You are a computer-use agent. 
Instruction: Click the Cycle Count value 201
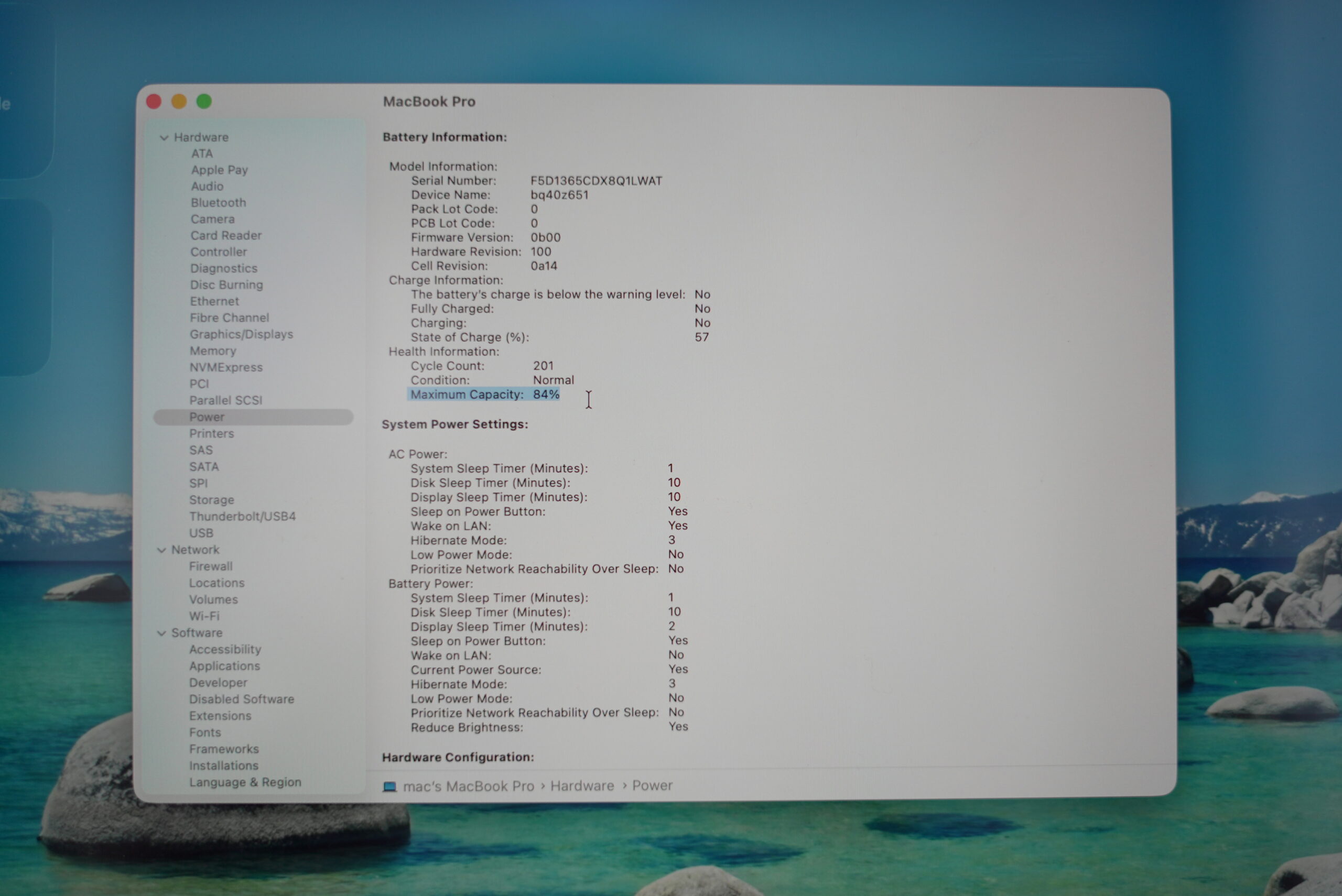coord(543,366)
